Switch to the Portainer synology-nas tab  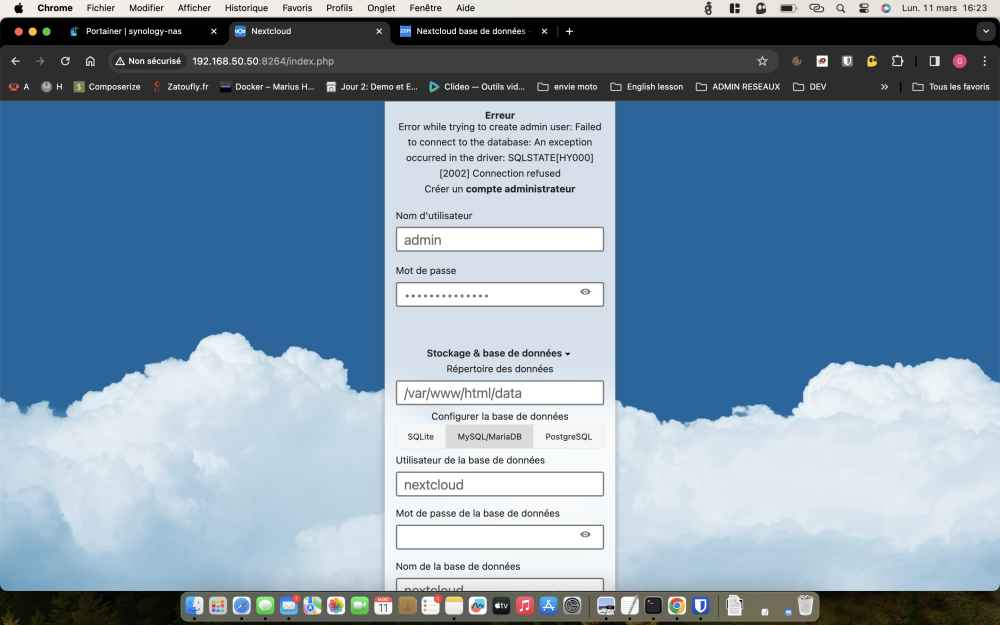click(x=135, y=31)
